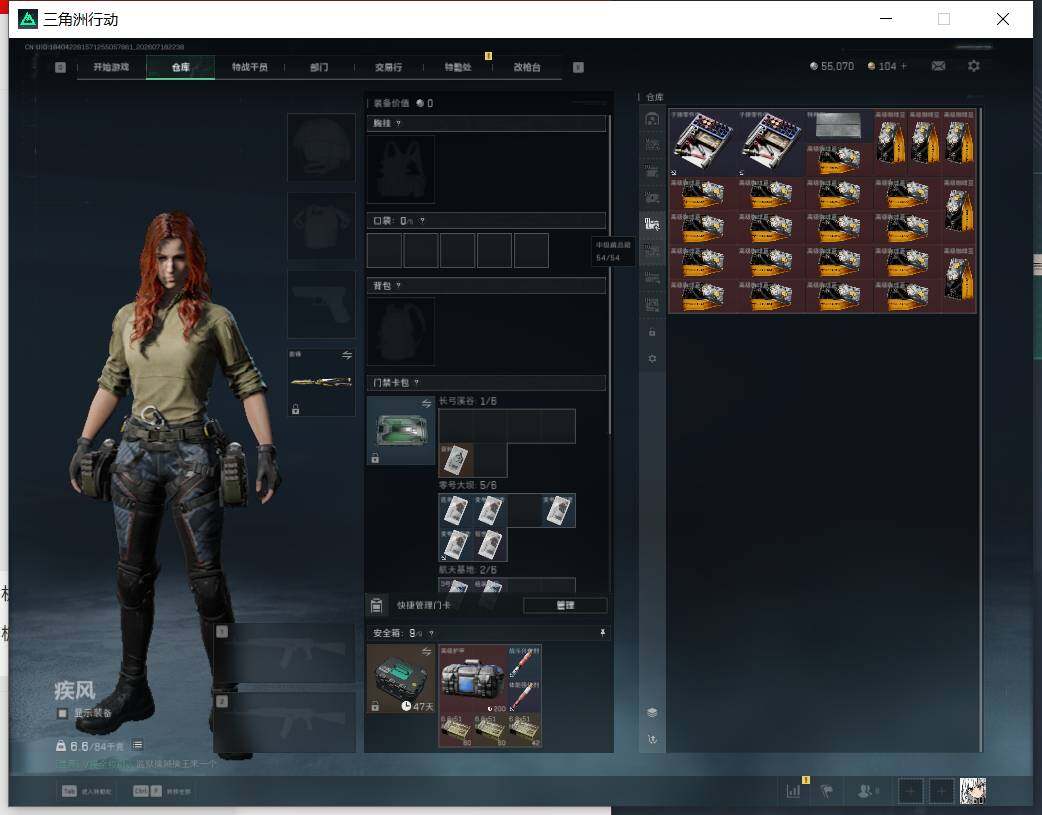Select first keycard under 零号大坝
1042x815 pixels.
click(456, 511)
